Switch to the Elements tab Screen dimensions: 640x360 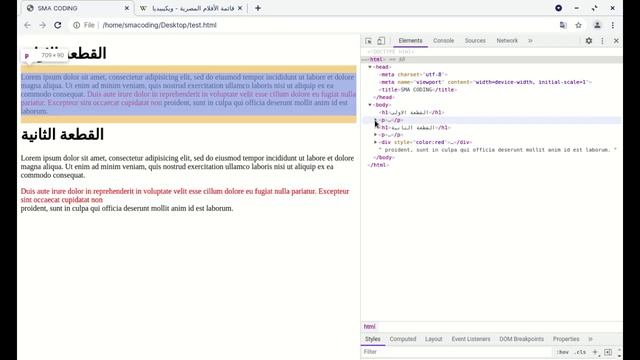pos(410,41)
